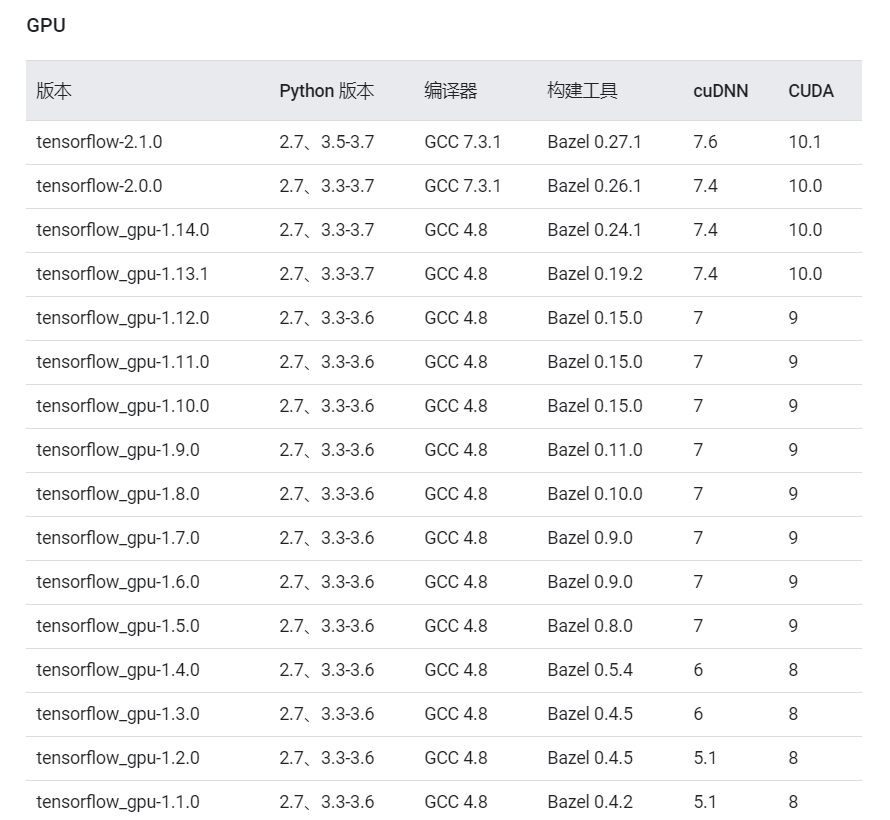890x820 pixels.
Task: Click the Bazel 0.24.1 cell
Action: [x=594, y=230]
